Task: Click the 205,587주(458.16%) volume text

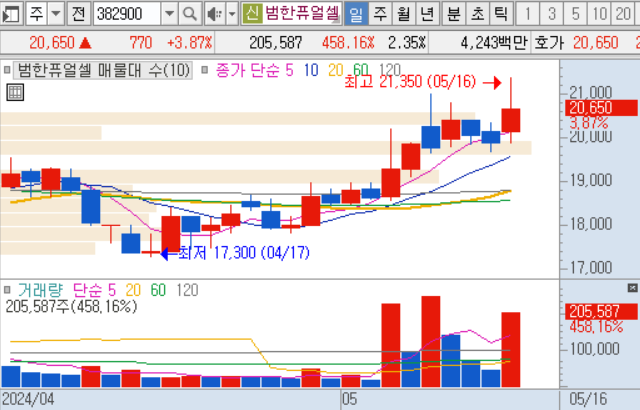Action: pos(71,306)
